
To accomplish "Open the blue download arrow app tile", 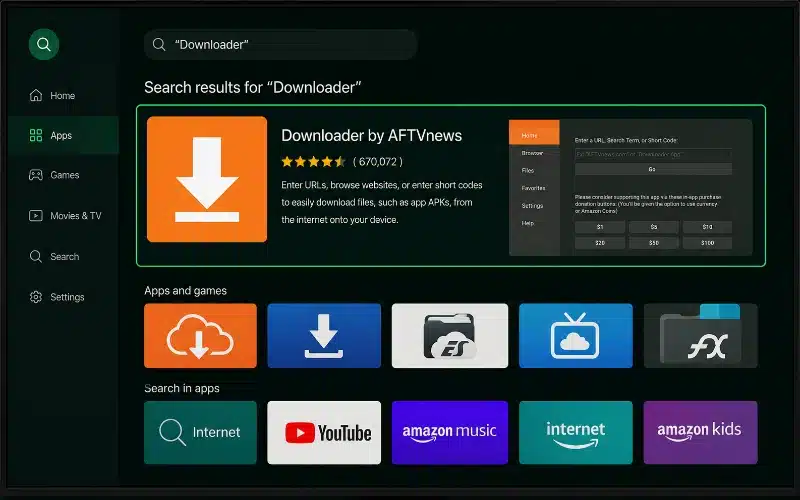I will [x=324, y=336].
